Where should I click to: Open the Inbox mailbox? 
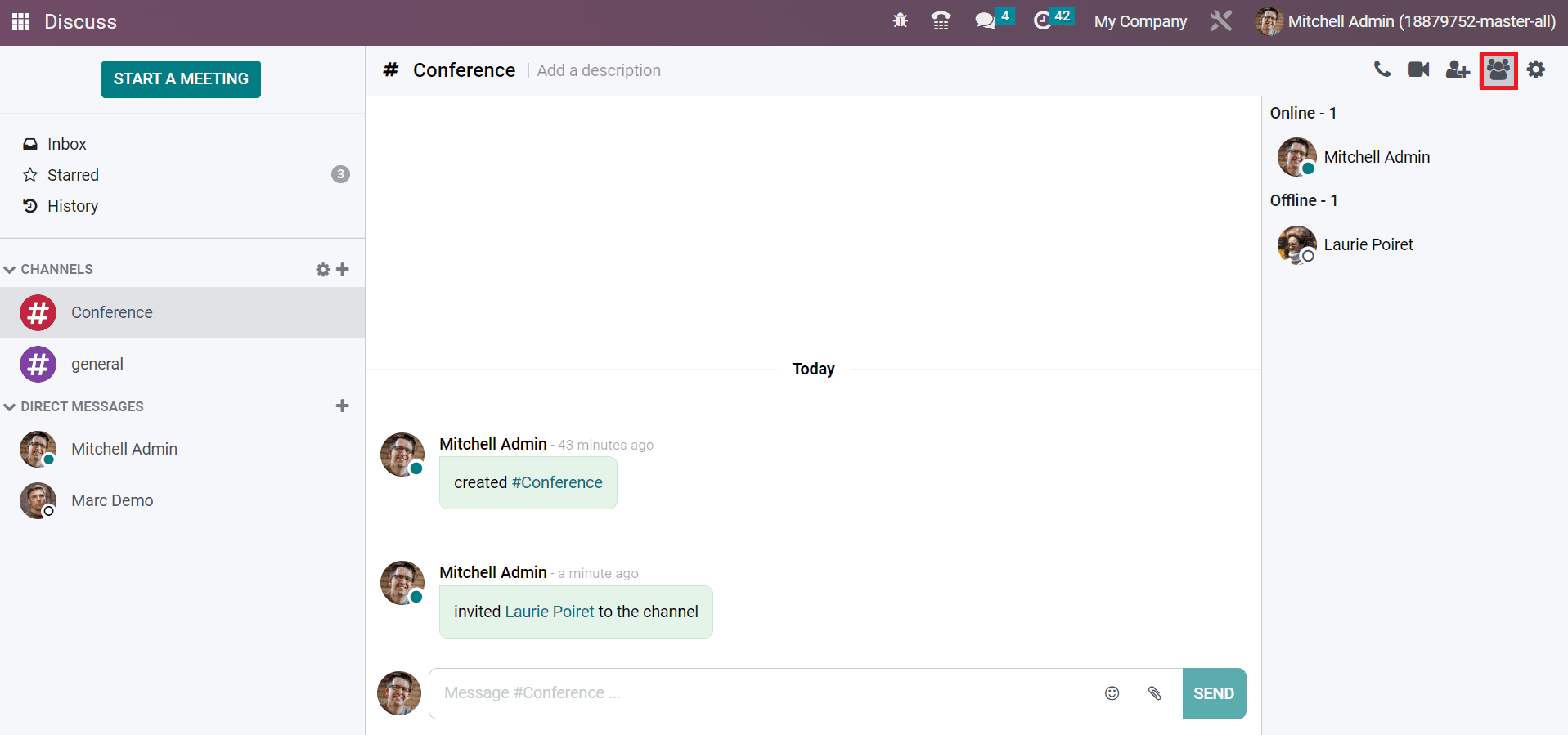[x=182, y=144]
